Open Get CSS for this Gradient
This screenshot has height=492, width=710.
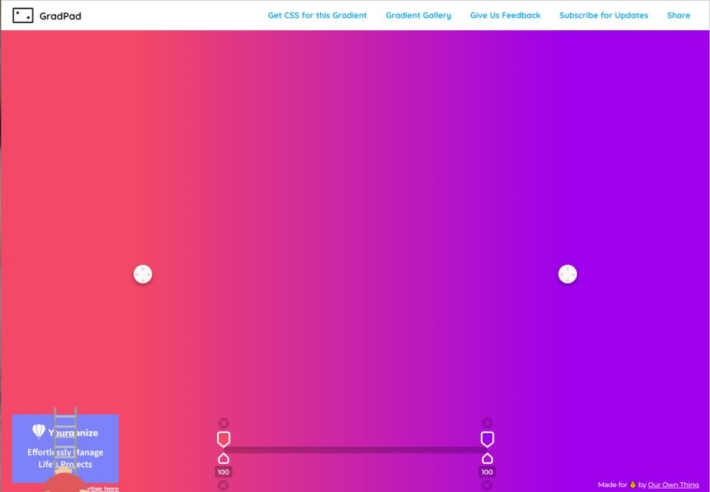point(317,16)
